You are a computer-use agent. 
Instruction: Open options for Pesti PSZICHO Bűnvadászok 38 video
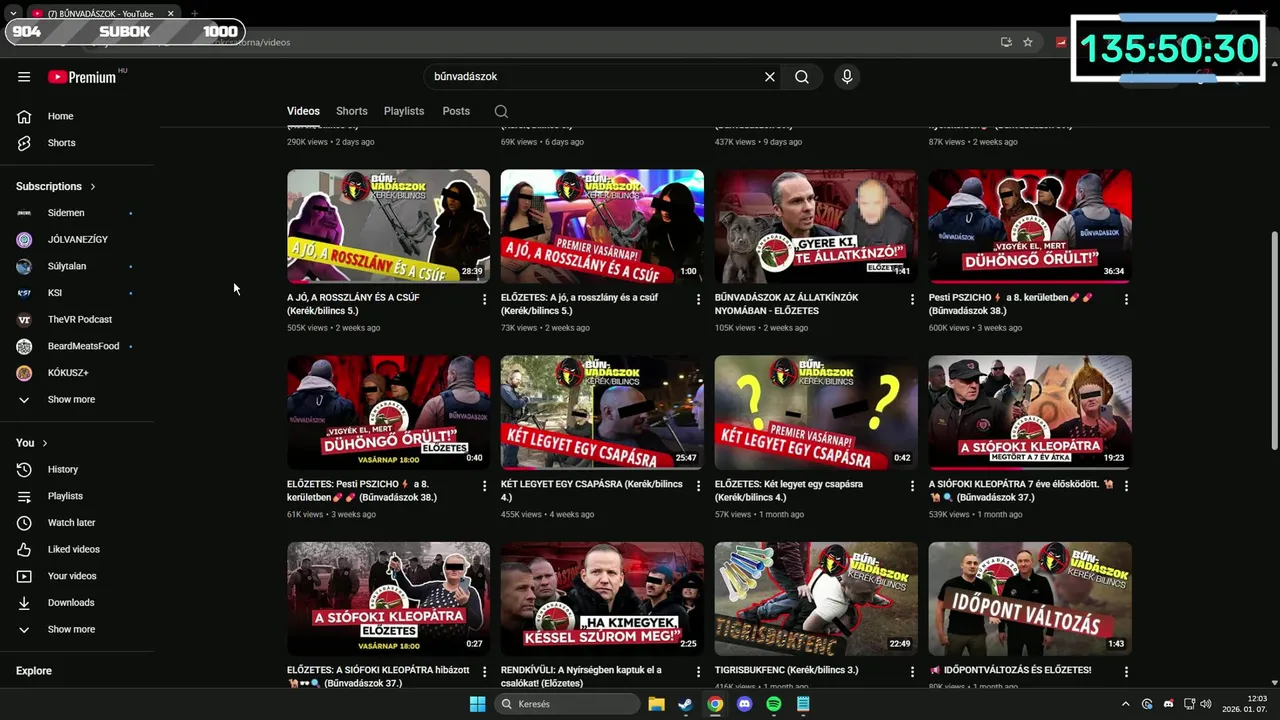coord(1126,299)
